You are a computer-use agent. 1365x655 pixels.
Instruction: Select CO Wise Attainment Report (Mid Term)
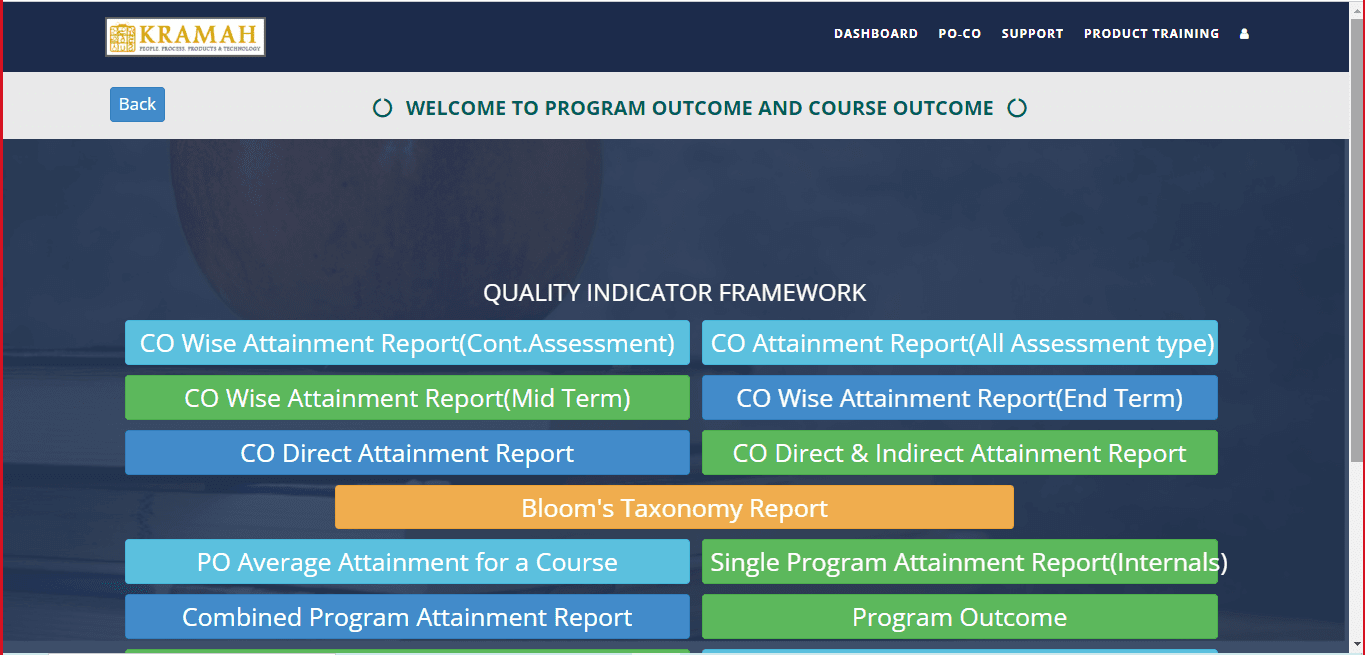tap(407, 398)
